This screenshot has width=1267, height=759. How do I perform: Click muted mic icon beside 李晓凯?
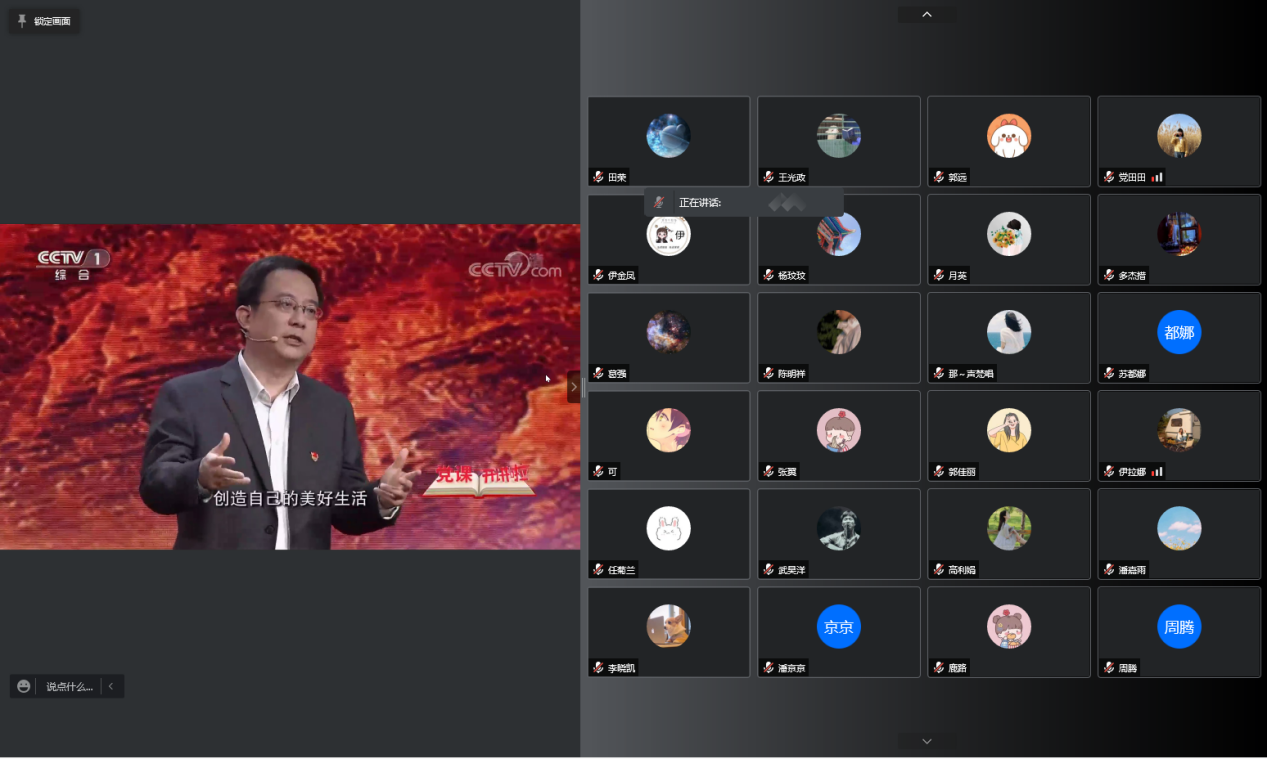pos(598,667)
